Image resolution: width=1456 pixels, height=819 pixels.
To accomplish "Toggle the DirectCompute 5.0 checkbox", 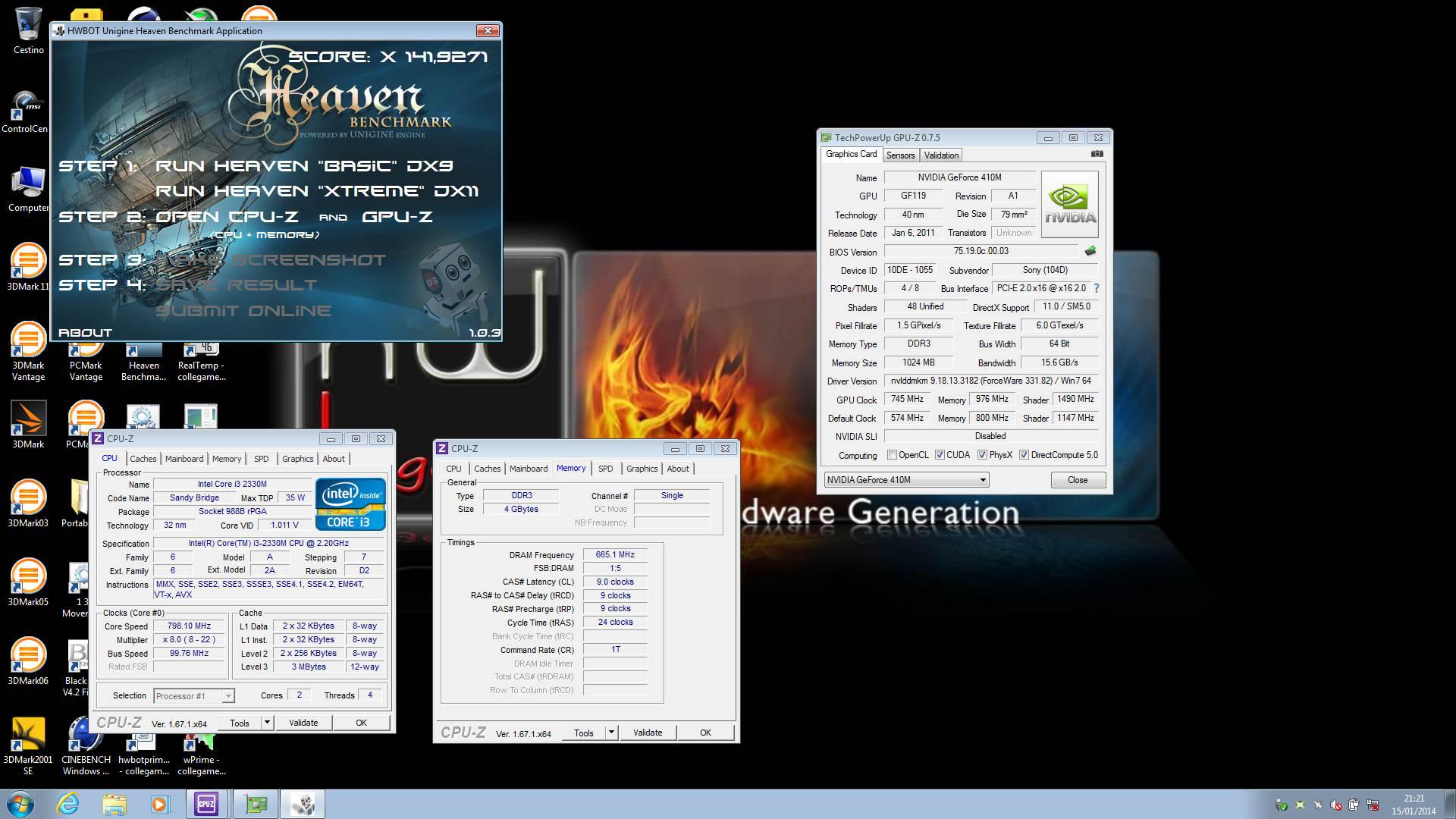I will [x=1024, y=455].
